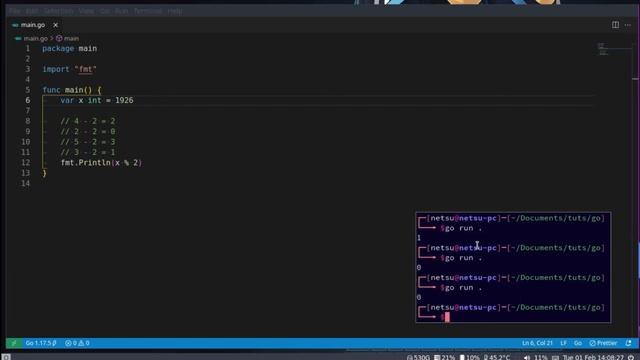Image resolution: width=640 pixels, height=360 pixels.
Task: Click the main function breadcrumb
Action: pyautogui.click(x=67, y=38)
